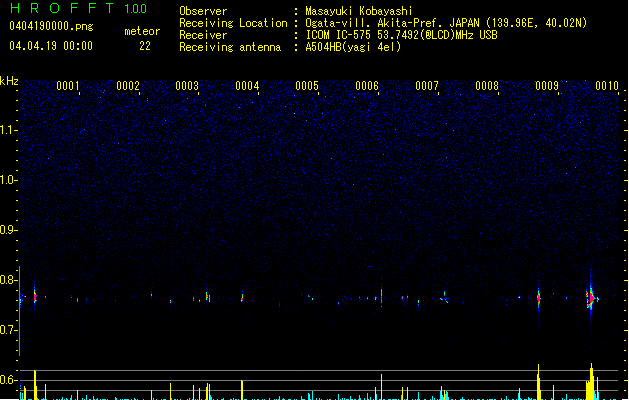Click antenna value A504HB(yagi 4el)
The image size is (629, 400).
(x=353, y=47)
